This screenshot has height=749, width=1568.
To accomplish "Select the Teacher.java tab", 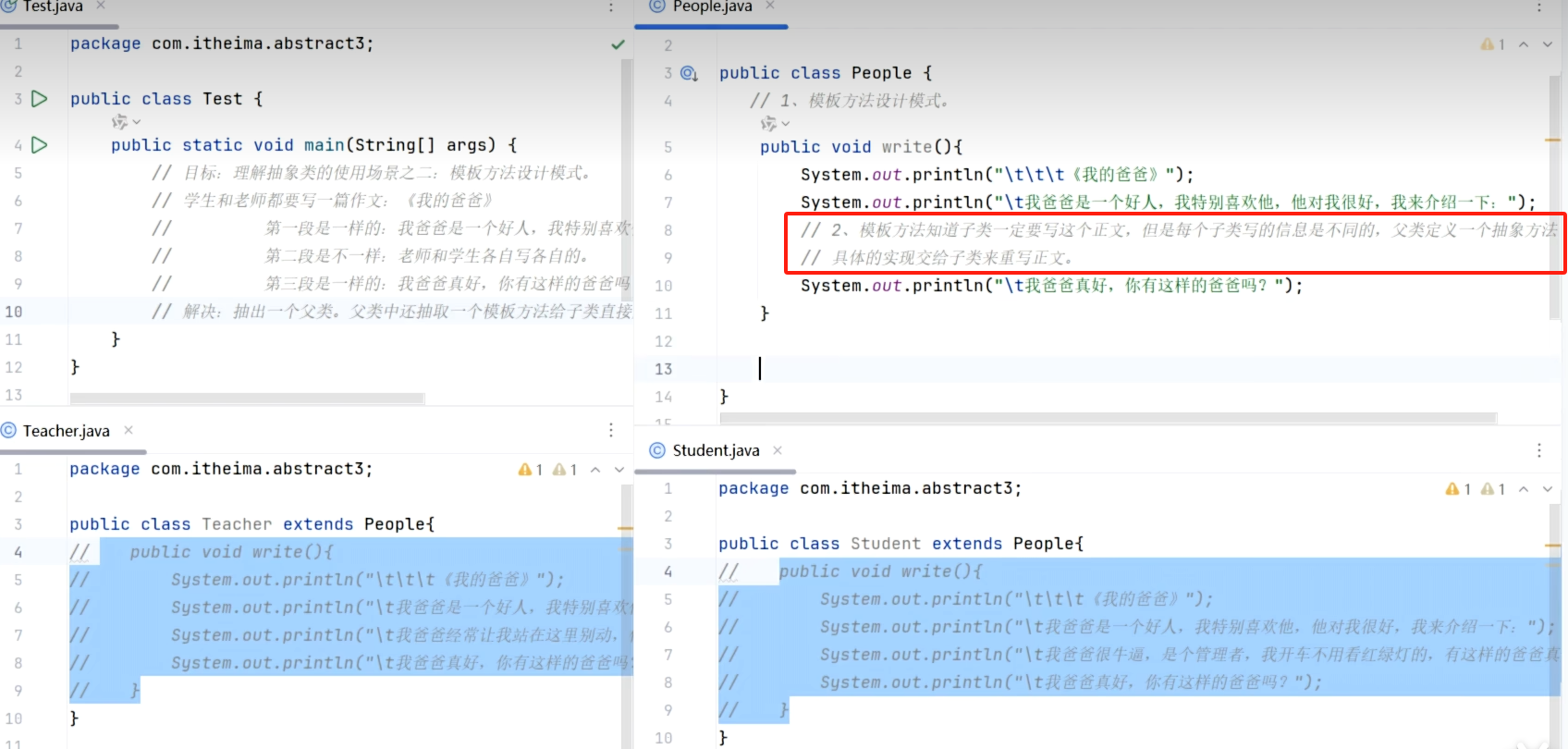I will click(66, 431).
